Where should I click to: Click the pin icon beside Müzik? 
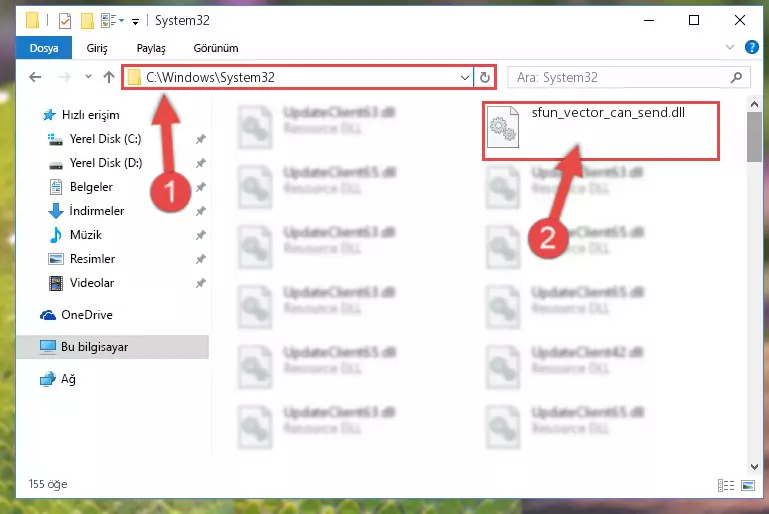[x=200, y=235]
